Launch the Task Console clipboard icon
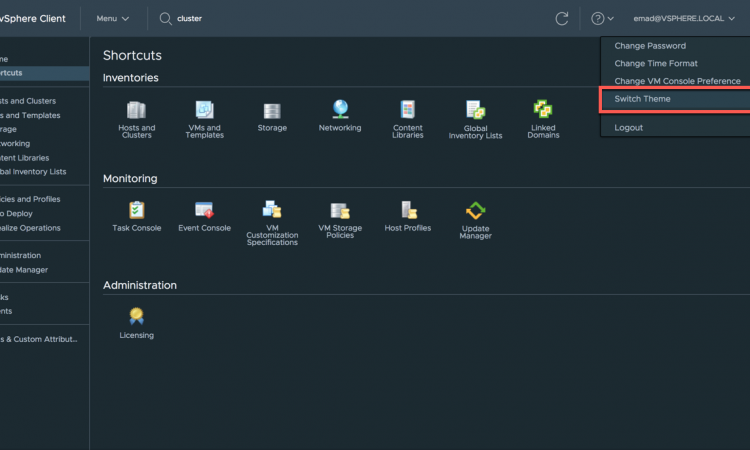The width and height of the screenshot is (750, 450). pyautogui.click(x=136, y=210)
